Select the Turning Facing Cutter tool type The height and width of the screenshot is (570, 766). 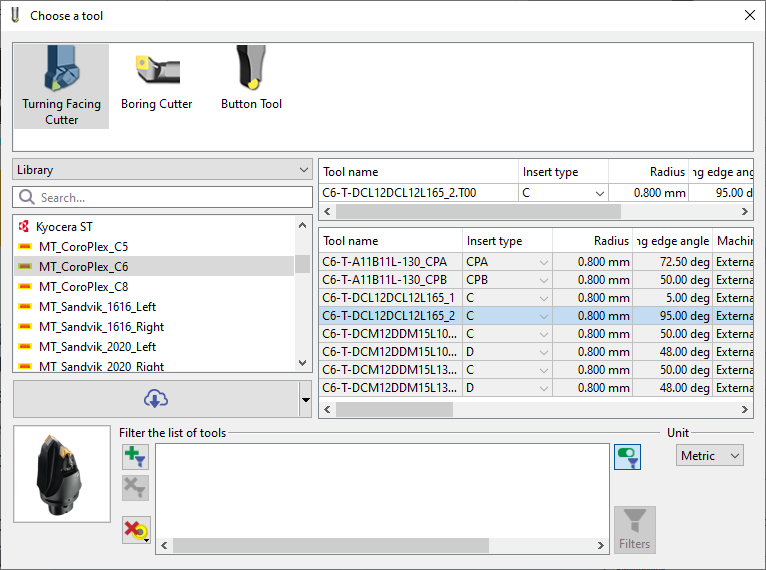pos(61,86)
